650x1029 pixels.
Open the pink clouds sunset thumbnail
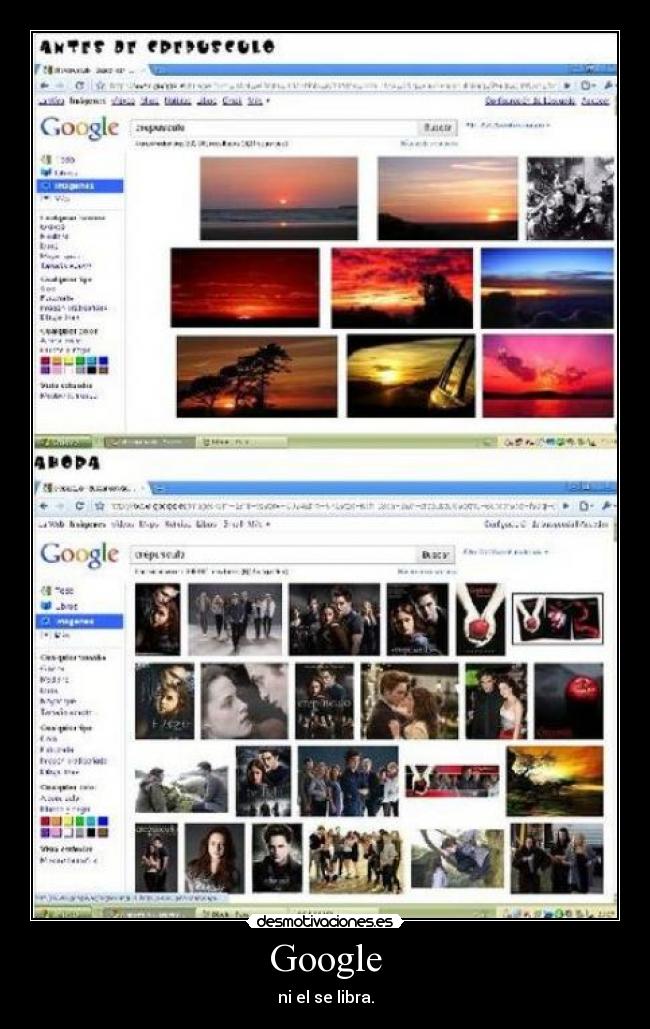click(548, 376)
